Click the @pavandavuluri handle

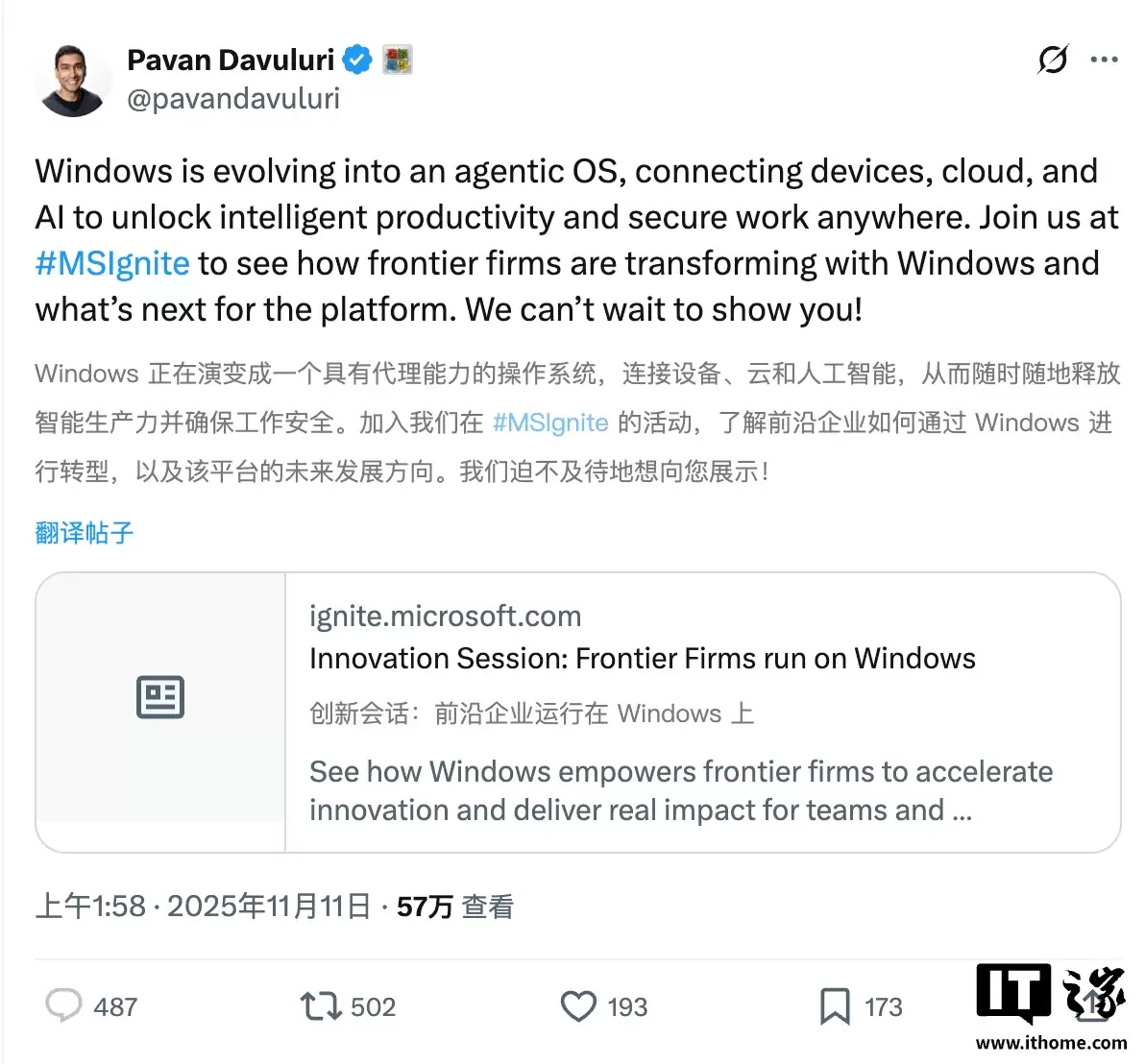tap(233, 98)
